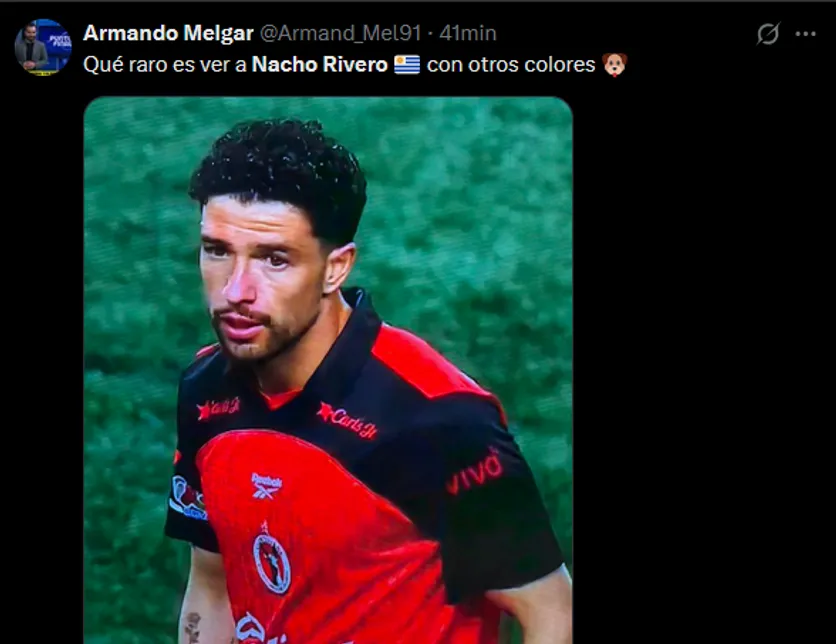Click the league patch on the left sleeve
836x644 pixels.
click(x=187, y=498)
